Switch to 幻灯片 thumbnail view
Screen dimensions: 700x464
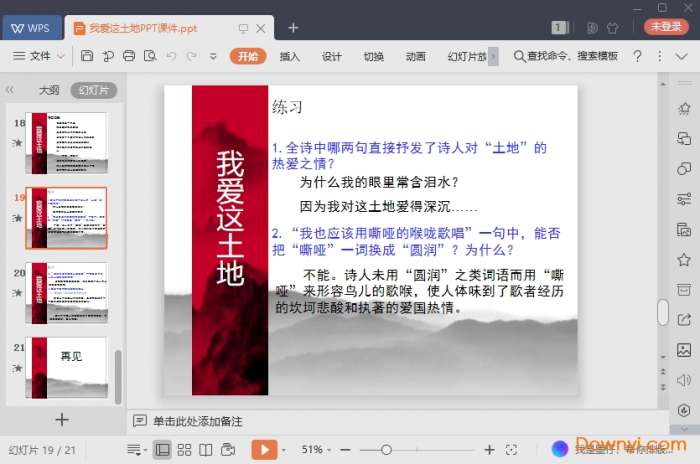point(94,90)
